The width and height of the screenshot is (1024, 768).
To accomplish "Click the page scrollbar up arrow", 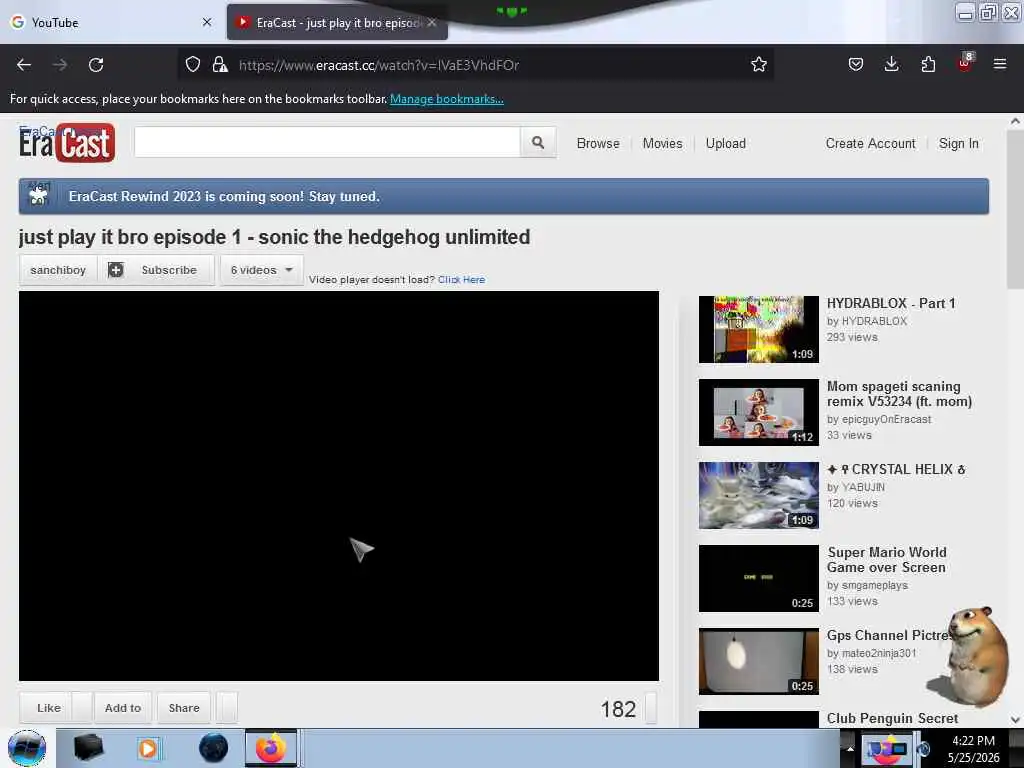I will (1015, 121).
